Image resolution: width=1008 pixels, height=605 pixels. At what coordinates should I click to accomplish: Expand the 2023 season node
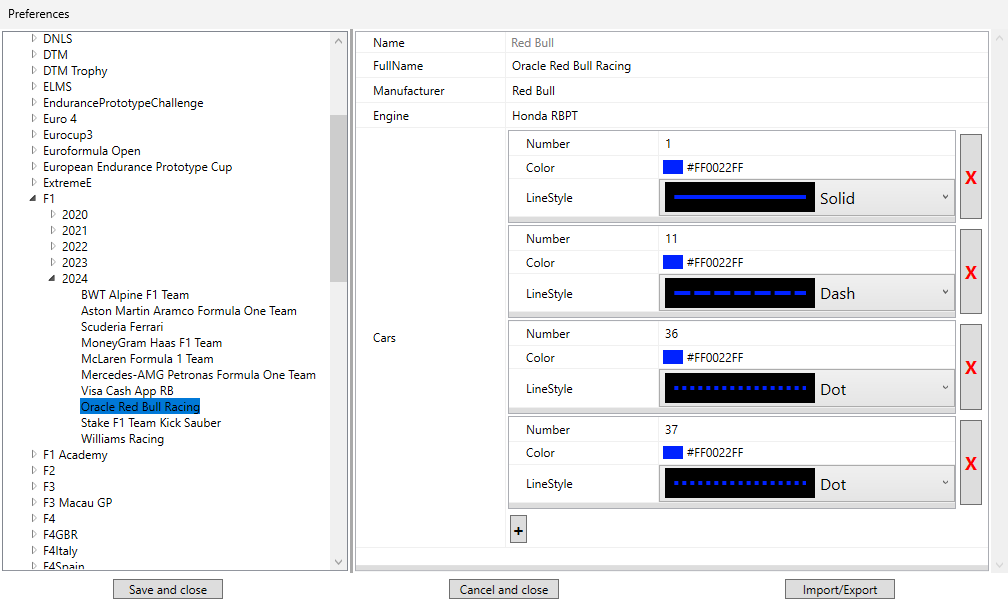tap(53, 262)
